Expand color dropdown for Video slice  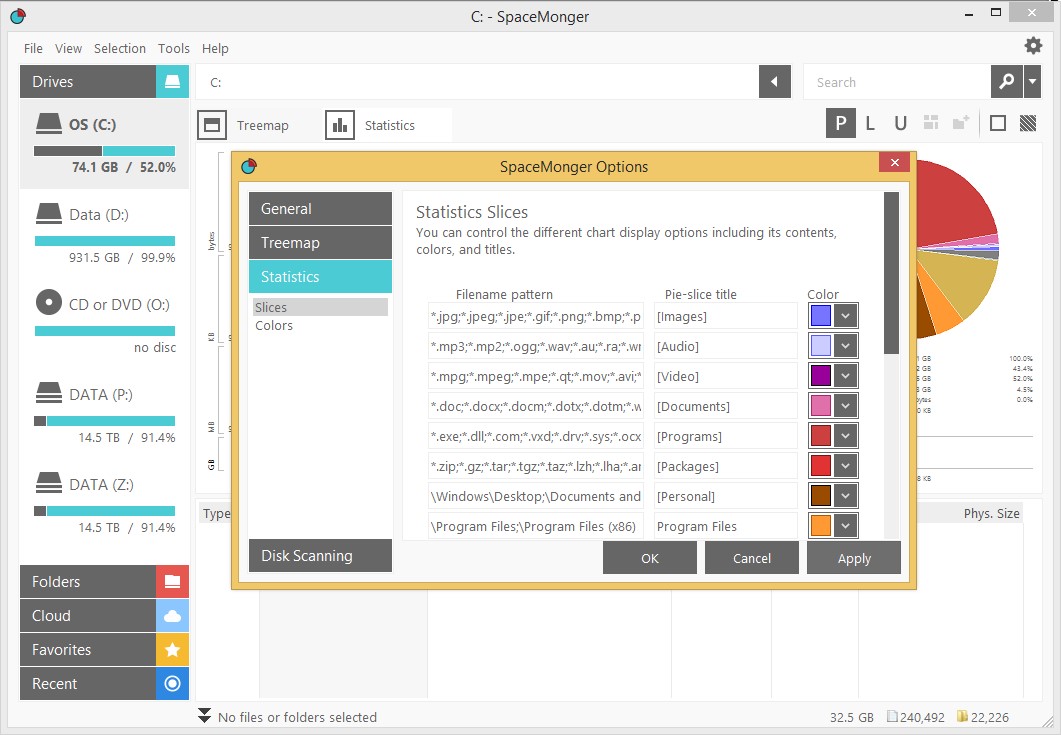tap(846, 376)
